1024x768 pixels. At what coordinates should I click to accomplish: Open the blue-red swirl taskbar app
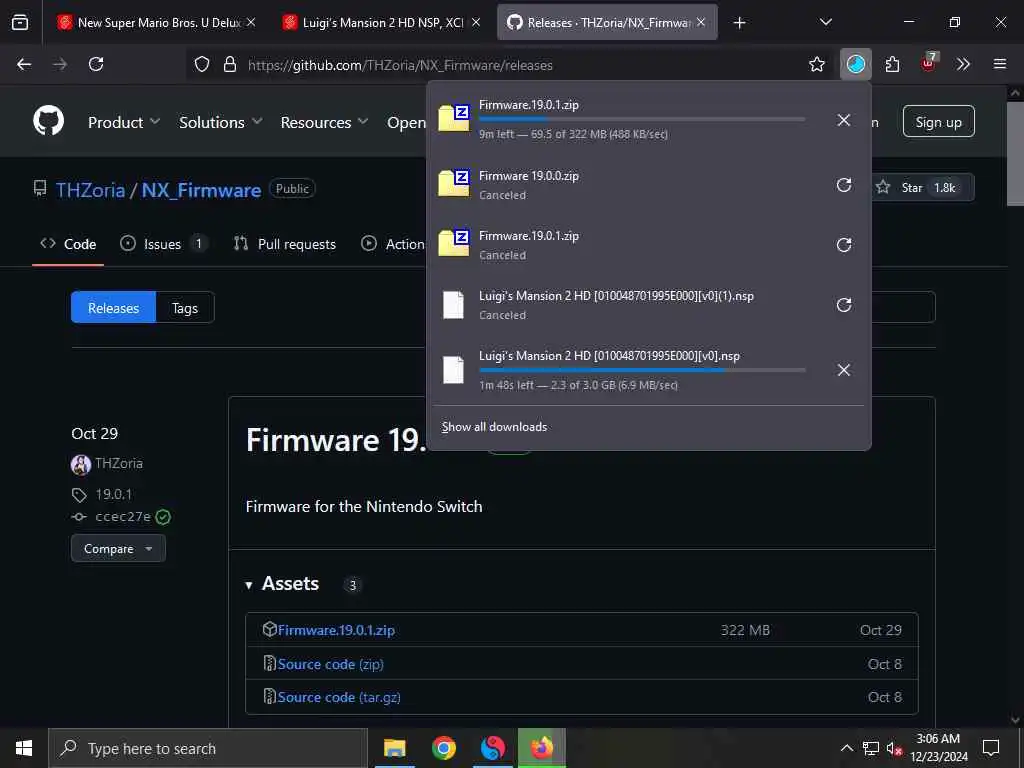(492, 748)
